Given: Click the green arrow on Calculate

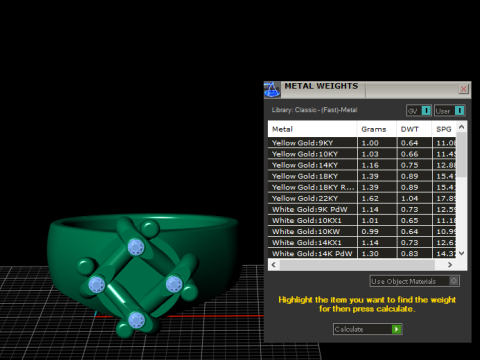Looking at the screenshot, I should (396, 329).
